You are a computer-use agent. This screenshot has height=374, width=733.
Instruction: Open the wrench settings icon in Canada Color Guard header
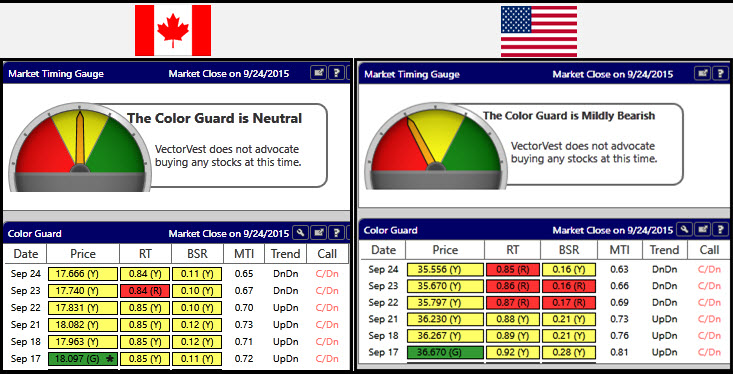[301, 232]
